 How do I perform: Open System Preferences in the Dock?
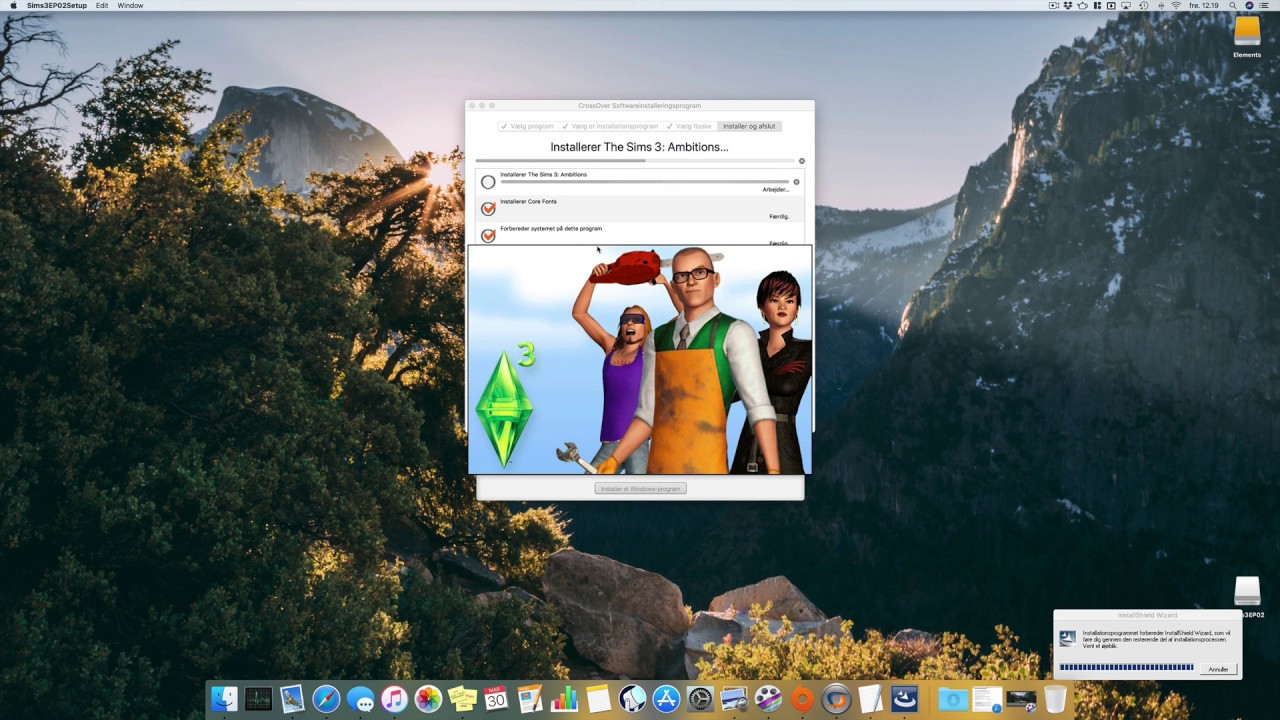pyautogui.click(x=700, y=699)
